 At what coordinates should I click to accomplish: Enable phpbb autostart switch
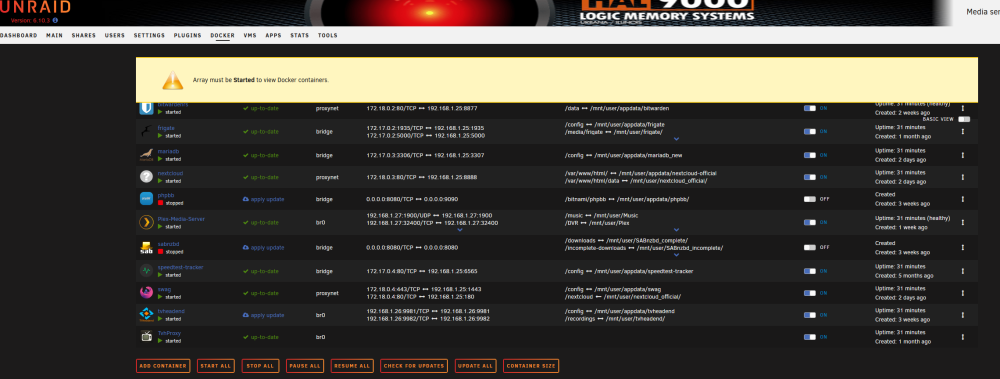809,199
